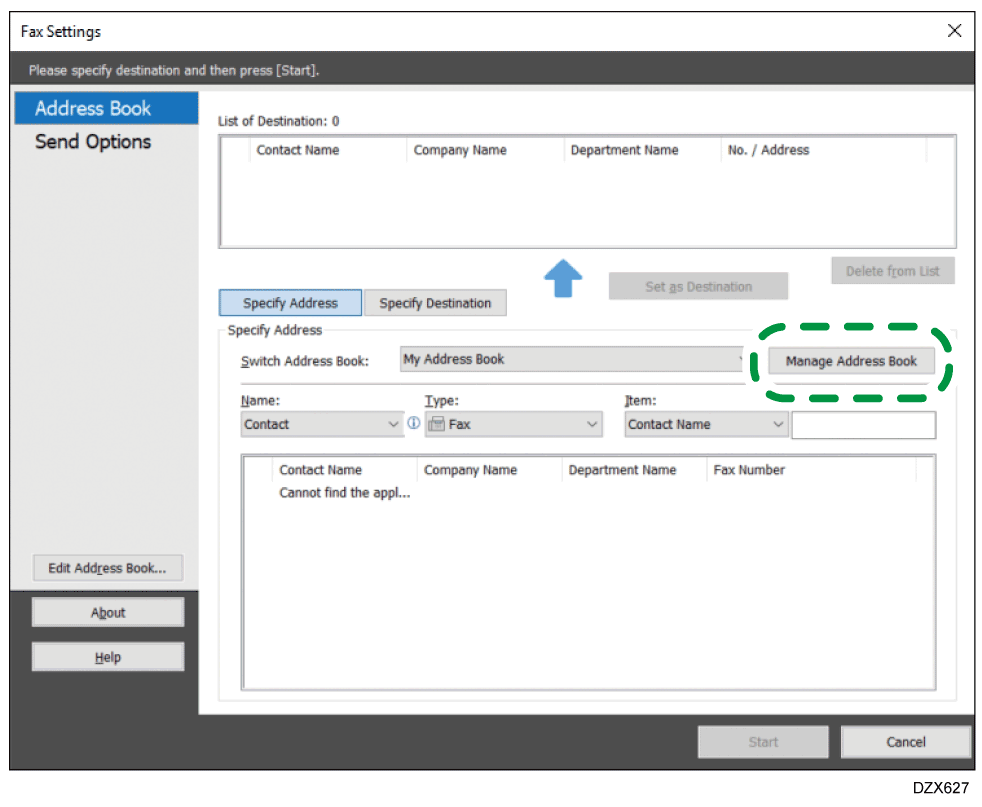The image size is (982, 807).
Task: Click the Cancel button
Action: coord(905,742)
